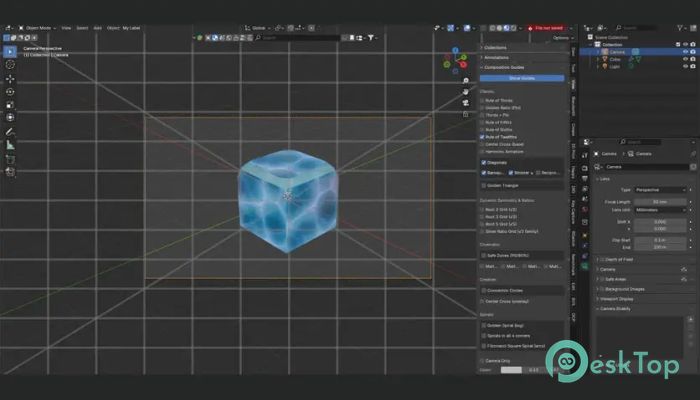
Task: Toggle camera view icon in viewport
Action: [466, 103]
